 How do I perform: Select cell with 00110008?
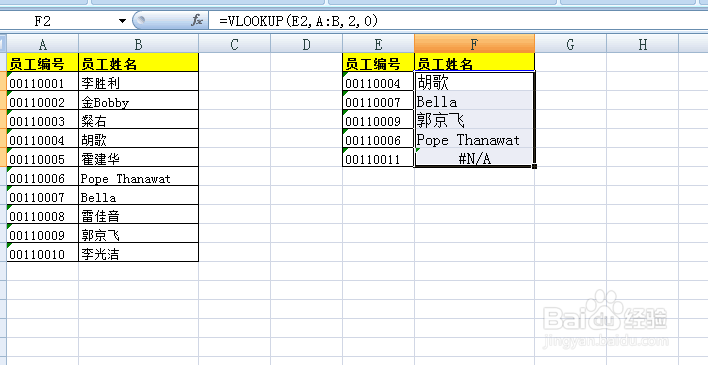pyautogui.click(x=42, y=214)
